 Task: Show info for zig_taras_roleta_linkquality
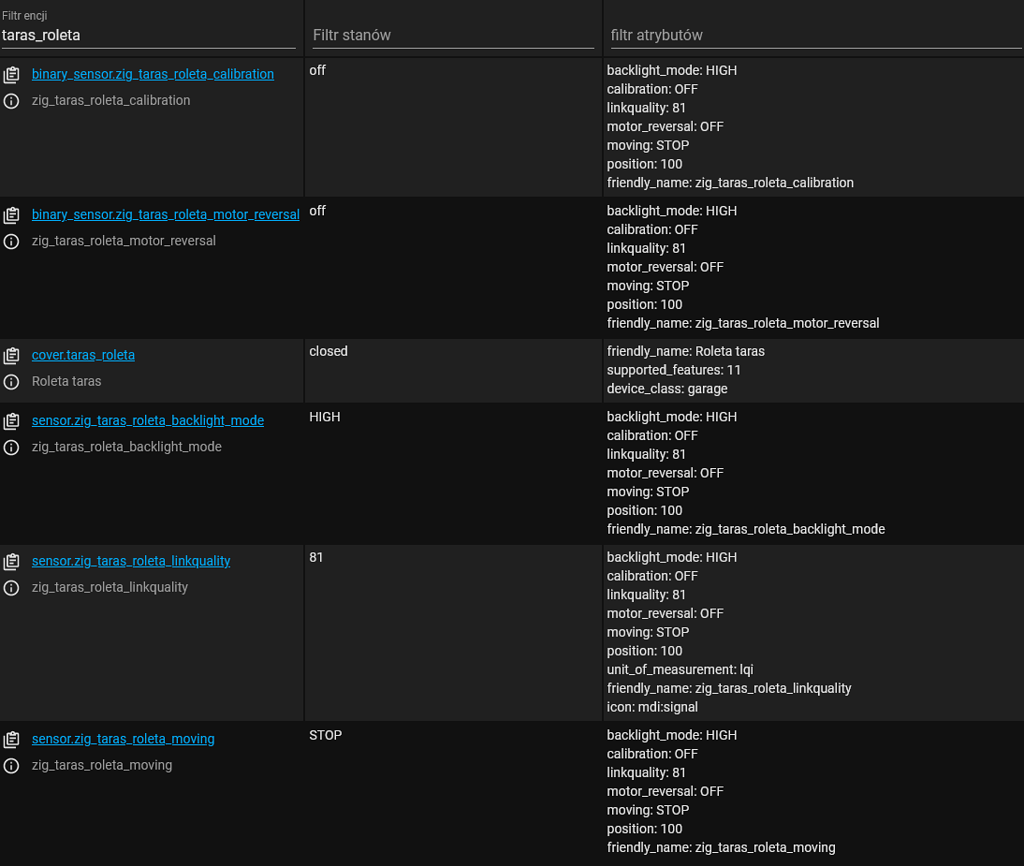coord(11,588)
